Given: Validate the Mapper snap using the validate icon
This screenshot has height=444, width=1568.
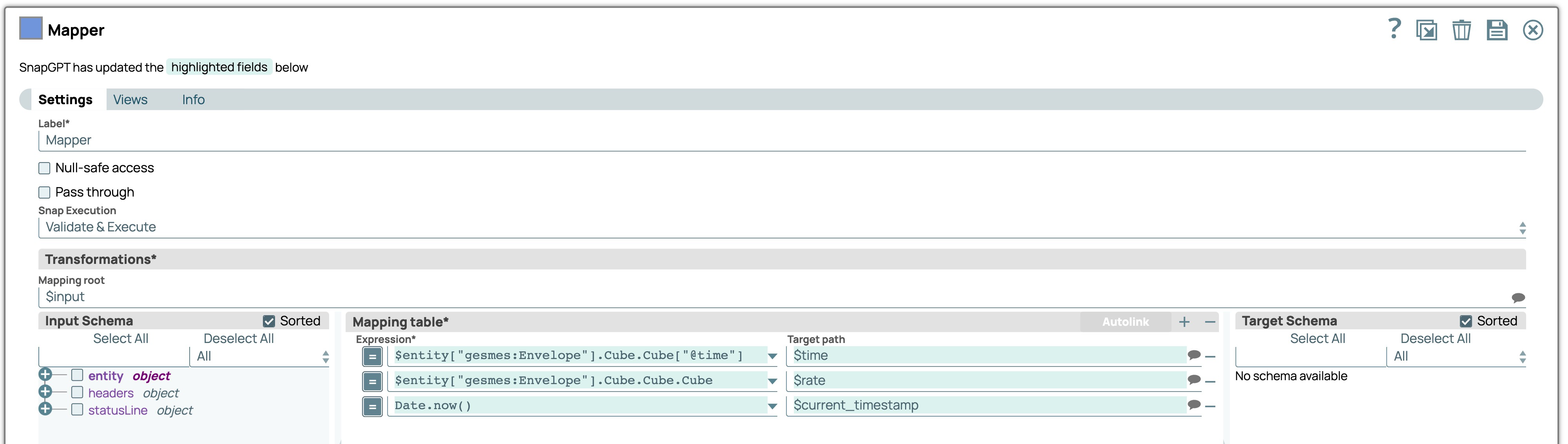Looking at the screenshot, I should [1427, 29].
